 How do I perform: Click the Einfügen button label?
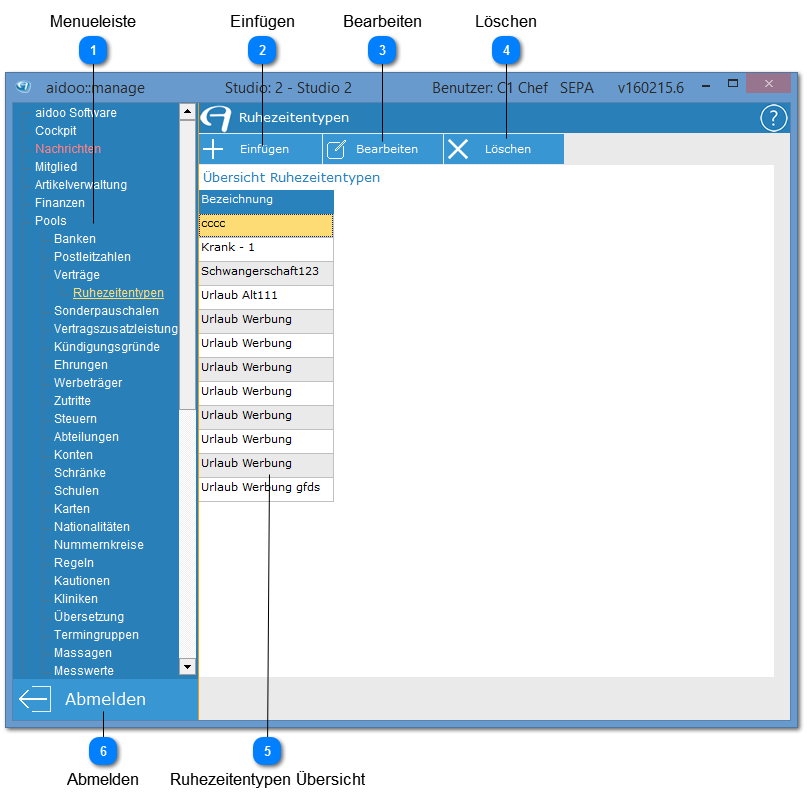point(264,149)
